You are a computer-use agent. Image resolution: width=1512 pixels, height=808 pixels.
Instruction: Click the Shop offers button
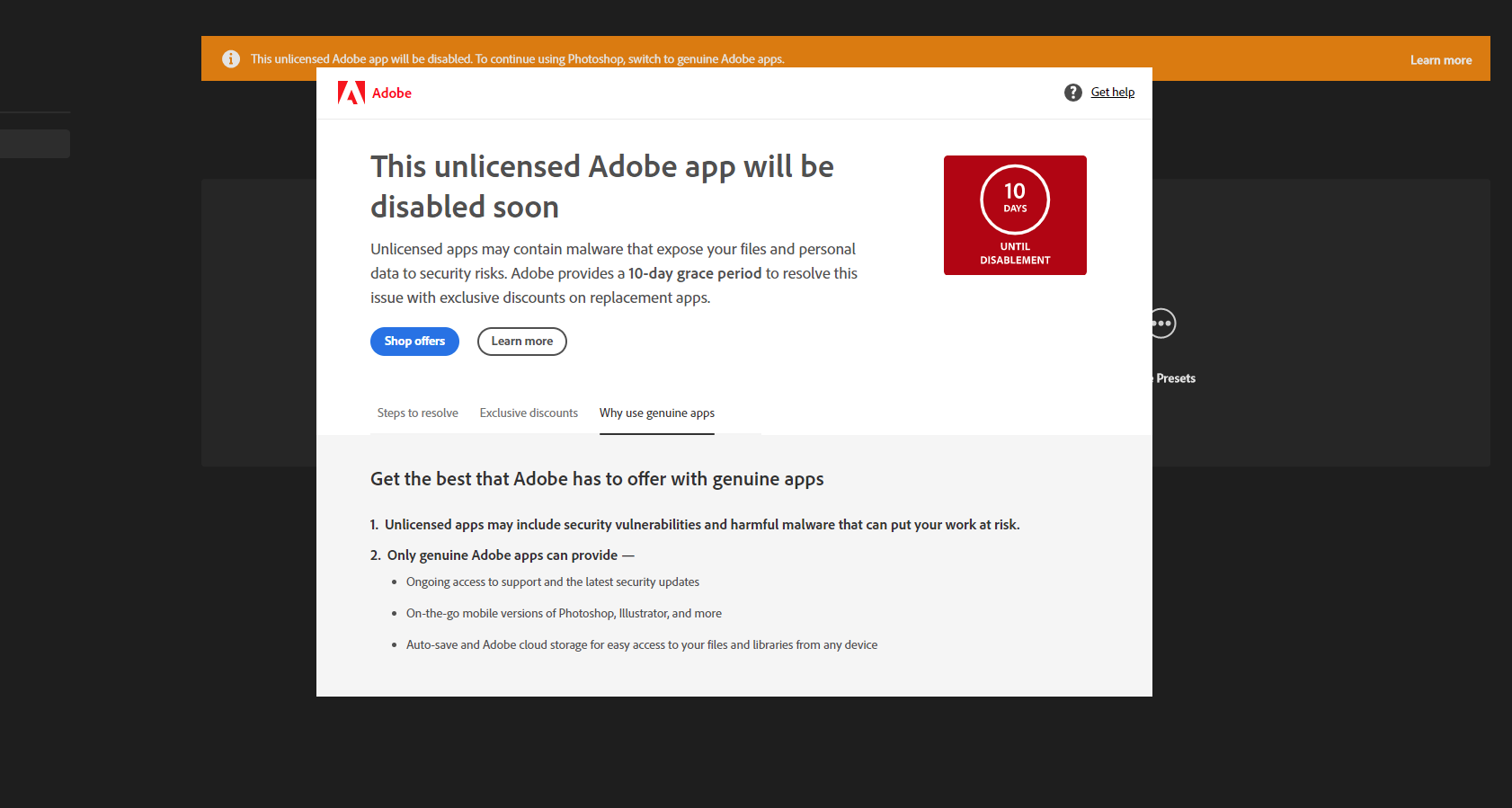[x=414, y=342]
